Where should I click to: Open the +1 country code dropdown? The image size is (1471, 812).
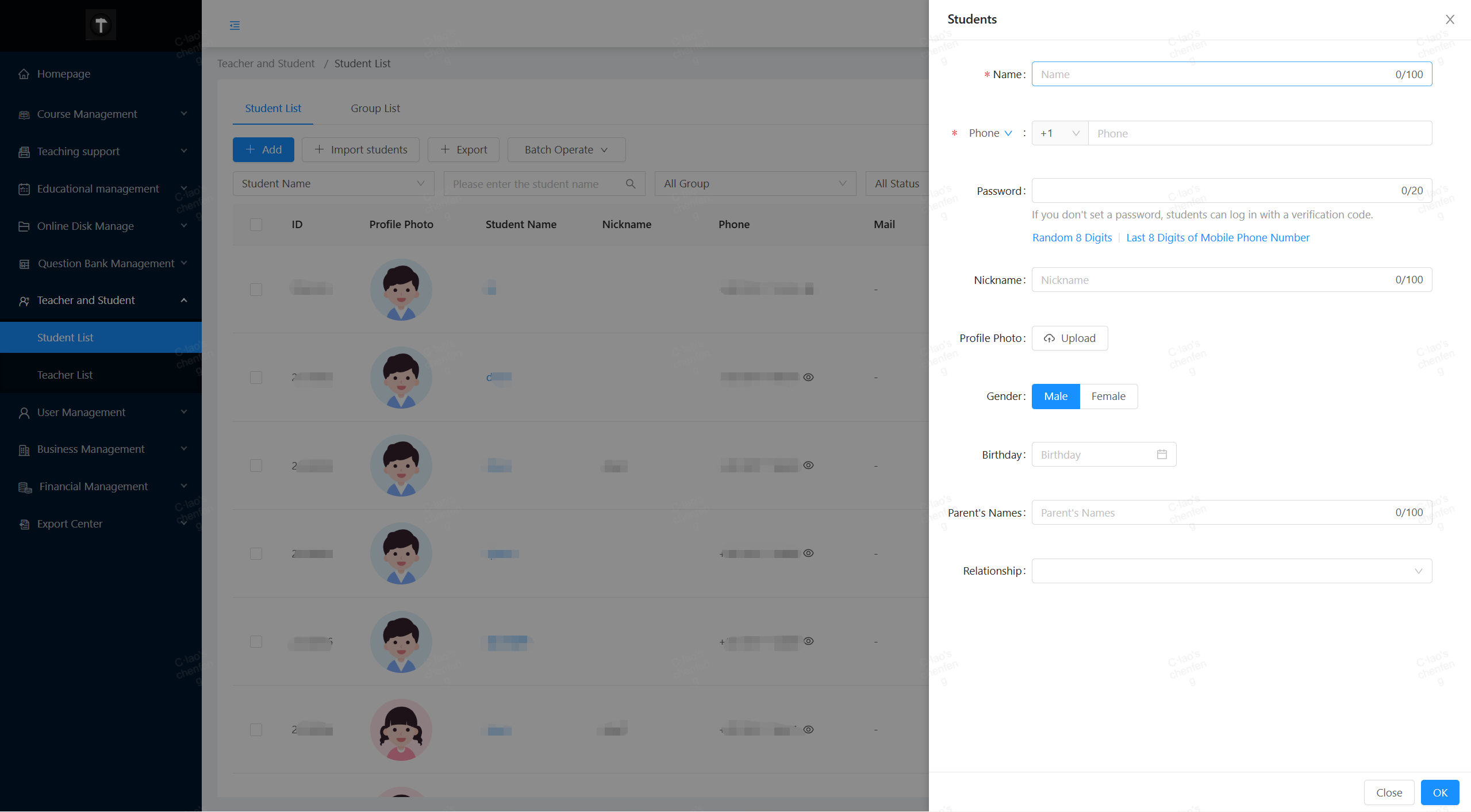(1059, 133)
